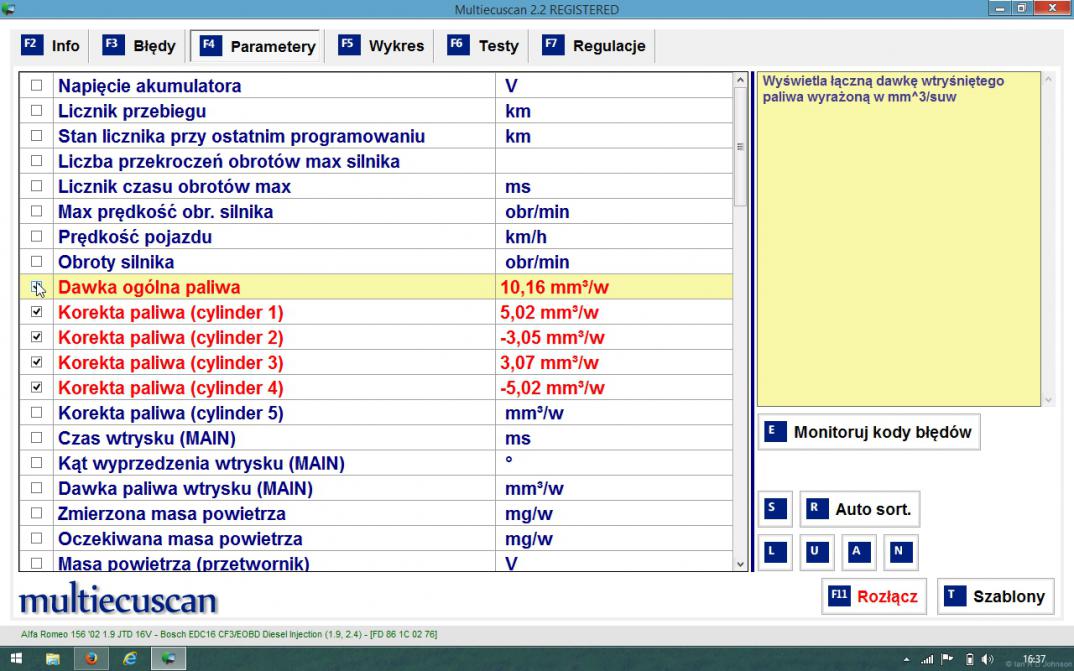Uncheck Korekta paliwa (cylinder 2)
Image resolution: width=1074 pixels, height=671 pixels.
click(36, 337)
